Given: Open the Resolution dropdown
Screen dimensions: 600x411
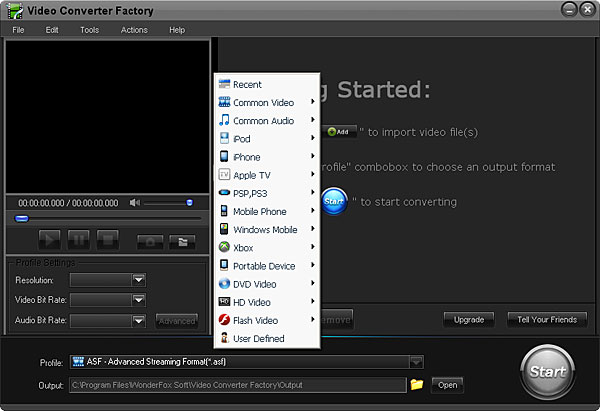Looking at the screenshot, I should click(x=139, y=280).
